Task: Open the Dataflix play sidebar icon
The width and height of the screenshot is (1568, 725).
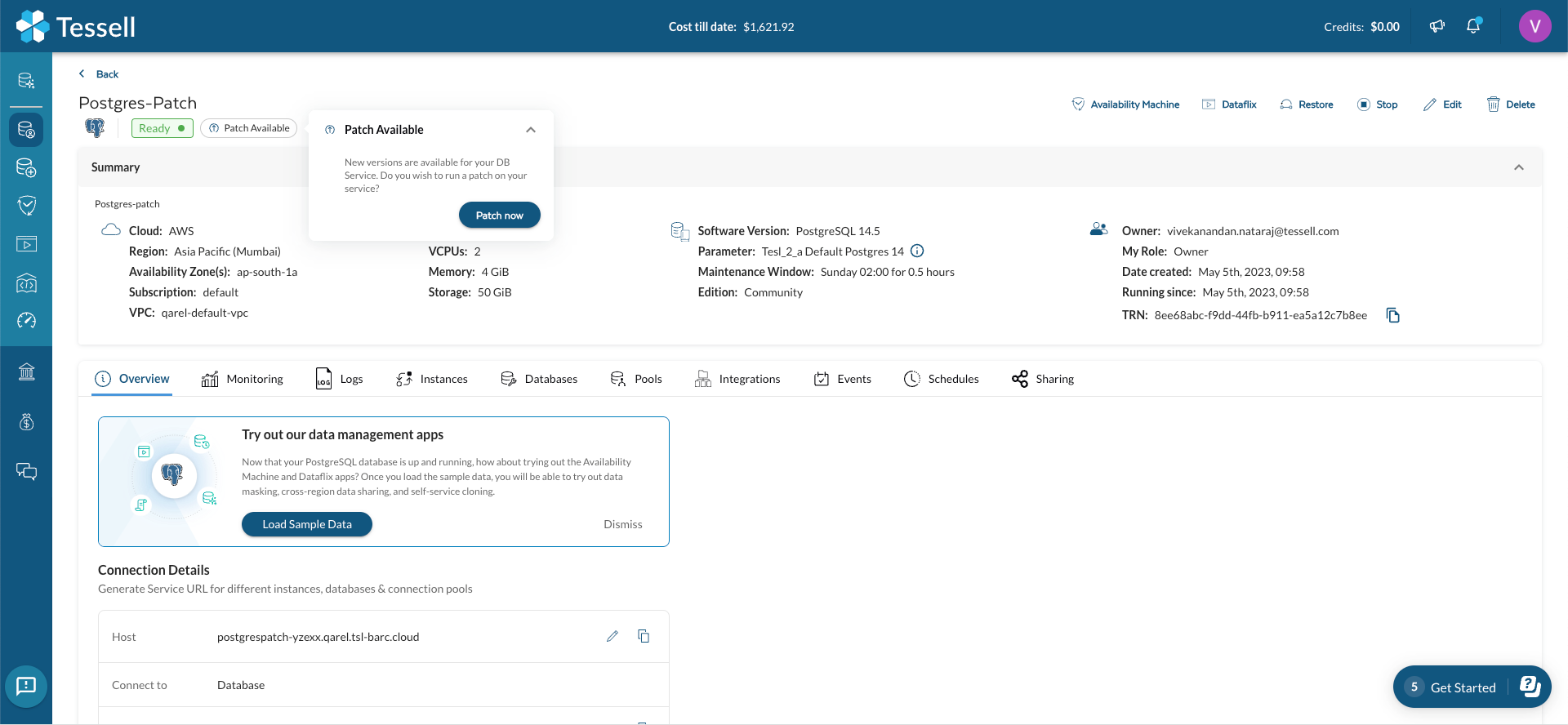Action: pyautogui.click(x=26, y=243)
